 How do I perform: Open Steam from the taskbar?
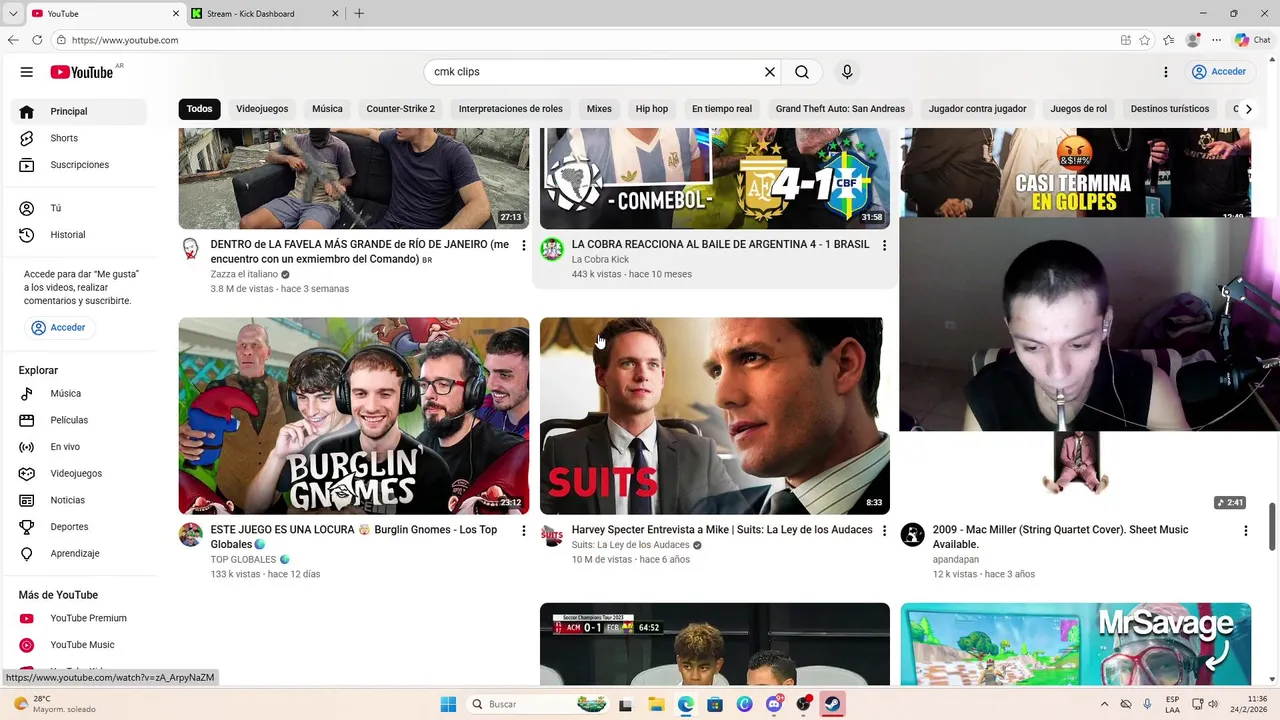click(832, 704)
